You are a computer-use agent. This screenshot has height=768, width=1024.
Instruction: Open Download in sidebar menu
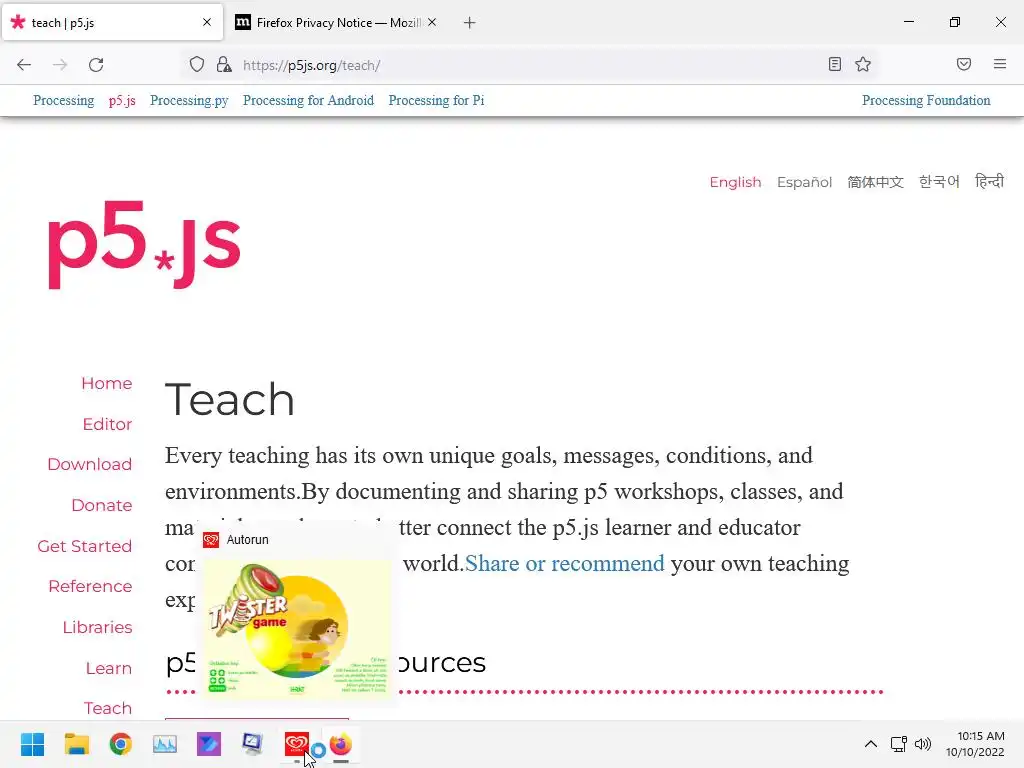(x=89, y=464)
